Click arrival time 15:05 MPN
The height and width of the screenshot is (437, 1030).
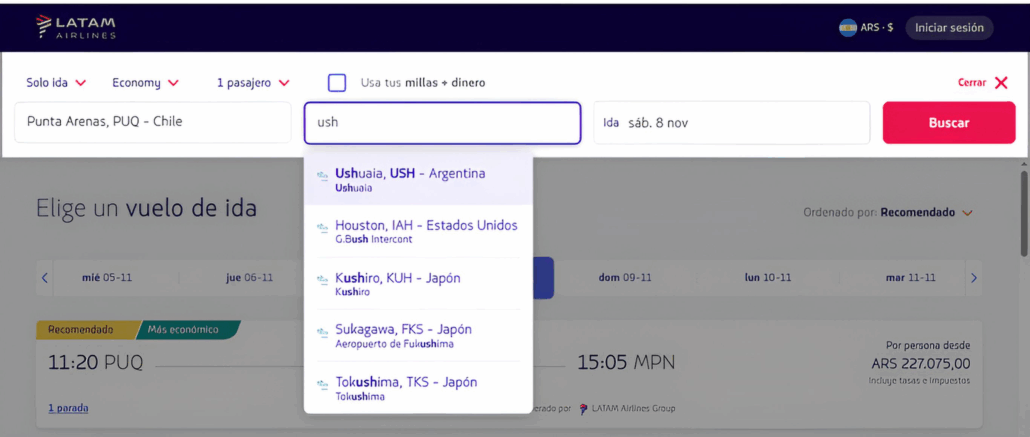click(626, 363)
